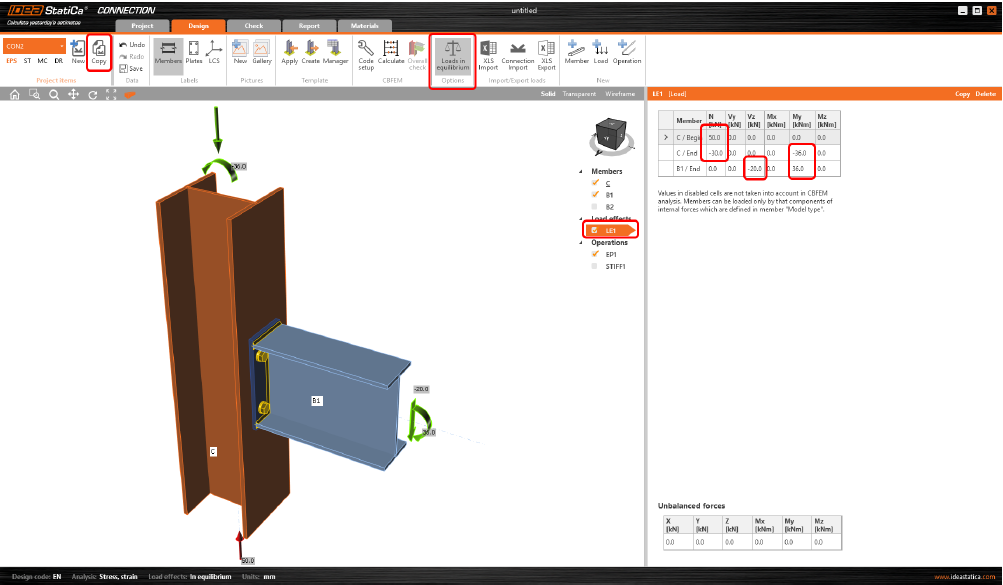Add a new Operation from ribbon
The height and width of the screenshot is (585, 1003).
pos(627,52)
